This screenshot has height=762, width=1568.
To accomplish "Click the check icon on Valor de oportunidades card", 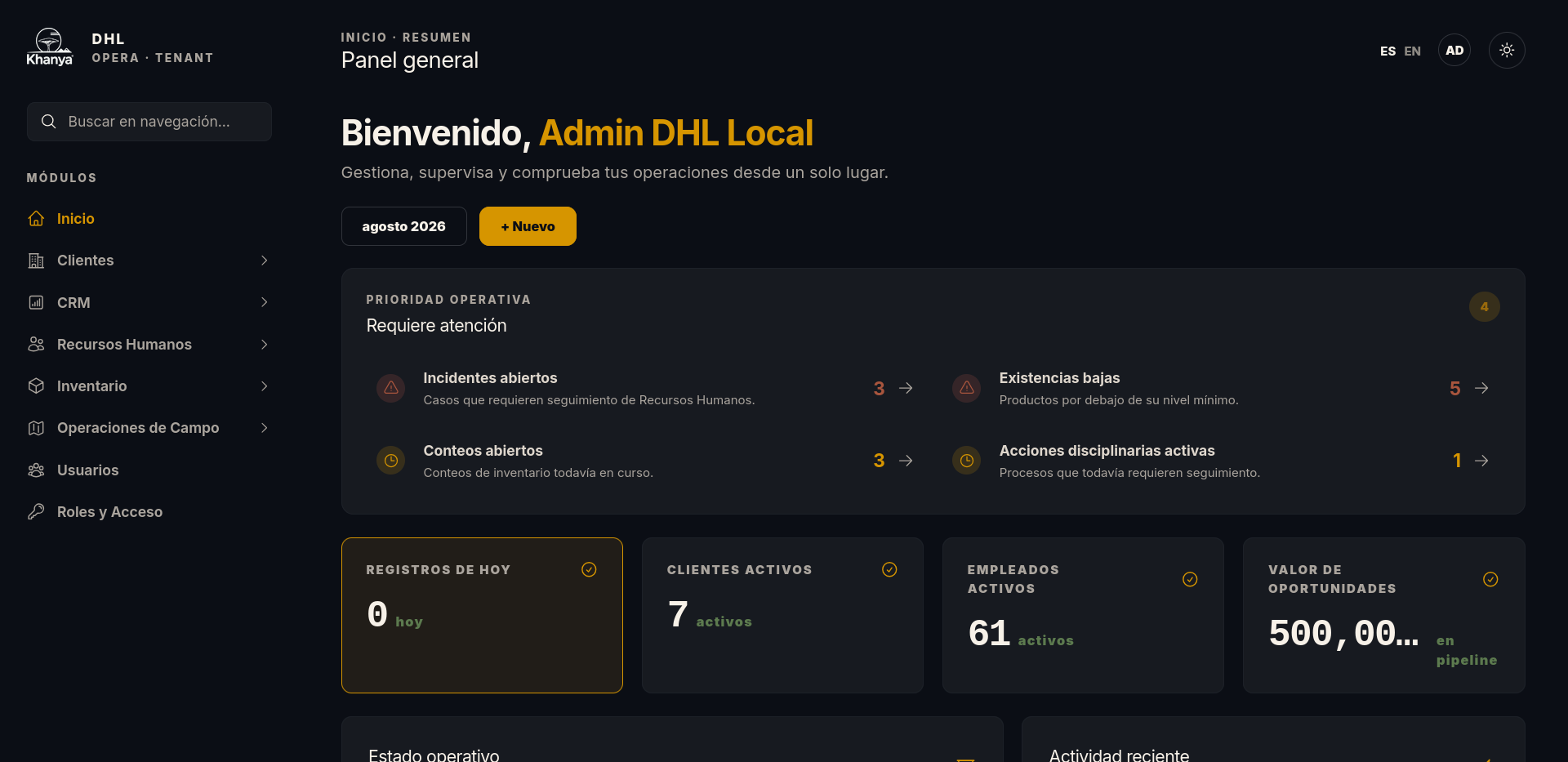I will point(1490,579).
